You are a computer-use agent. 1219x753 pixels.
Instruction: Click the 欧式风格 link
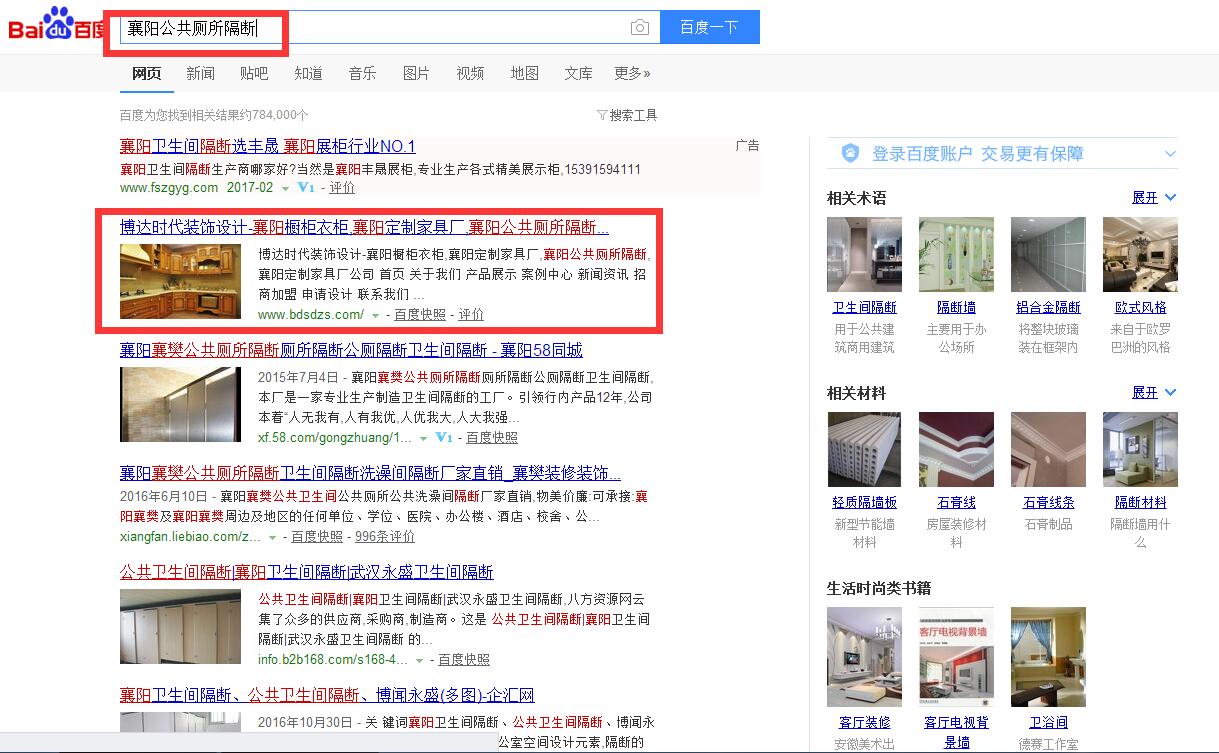click(x=1140, y=308)
